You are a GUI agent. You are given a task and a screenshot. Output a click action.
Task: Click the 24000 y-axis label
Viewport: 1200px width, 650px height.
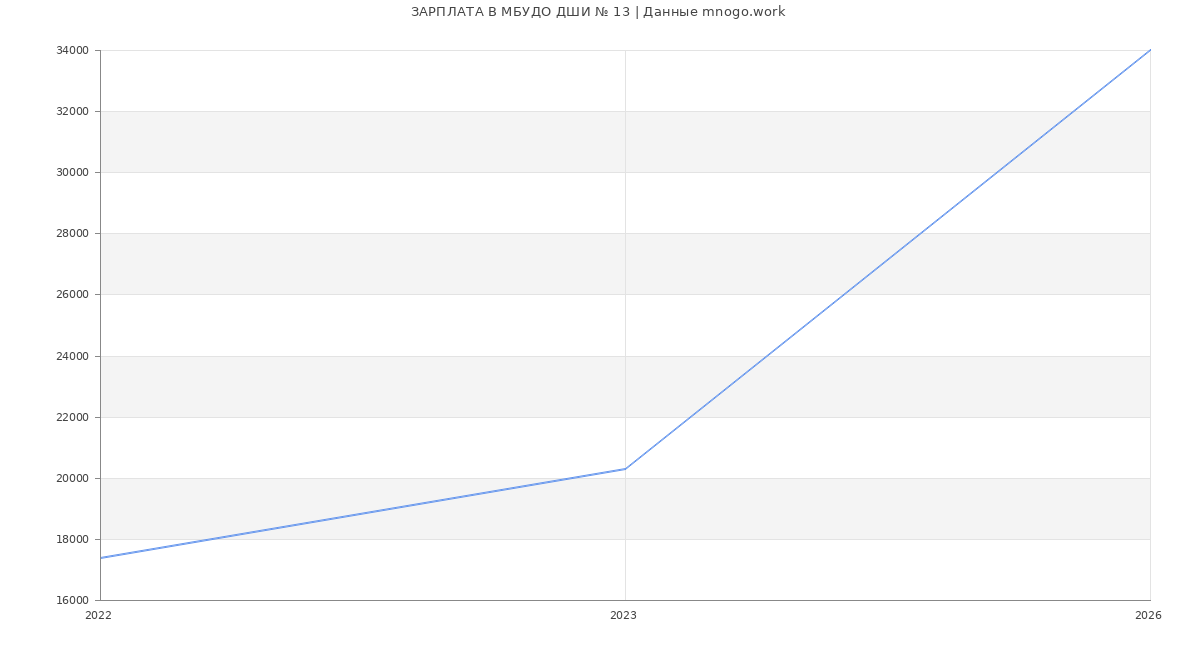tap(72, 357)
